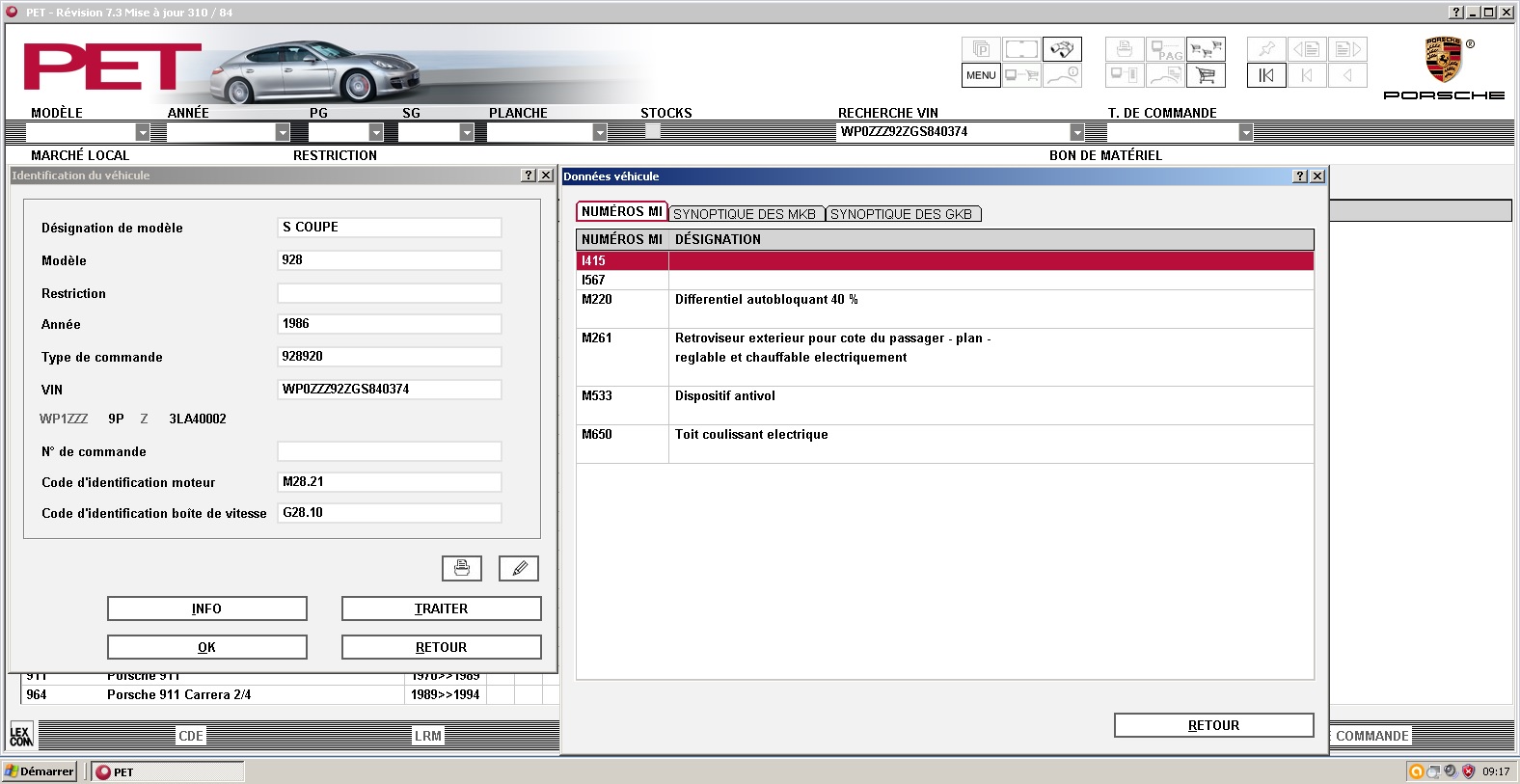Select the NUMÉROS MI tab
The height and width of the screenshot is (784, 1520).
click(x=622, y=211)
